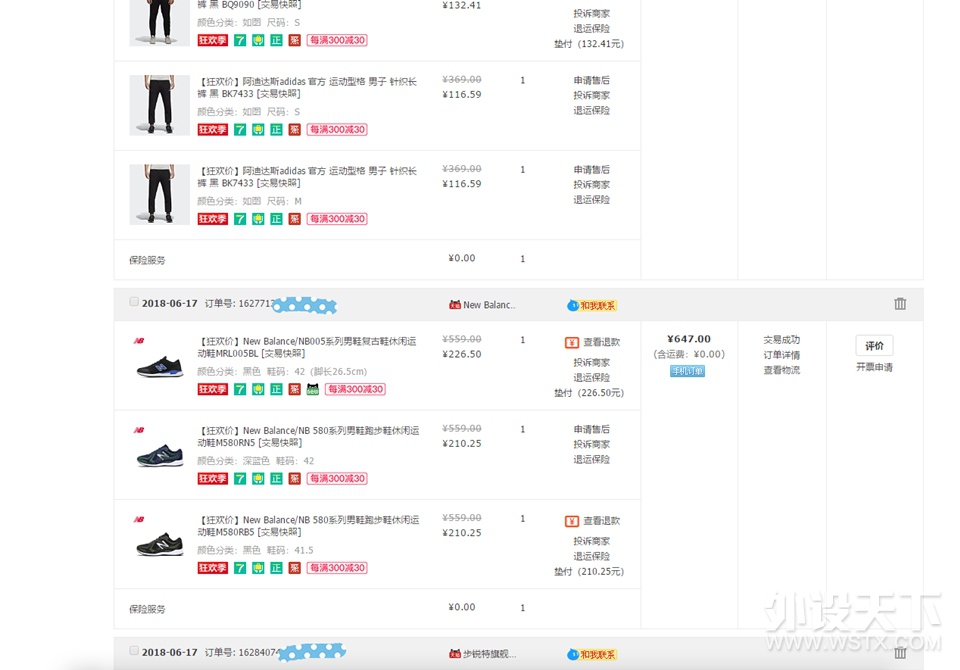Open the MRL005BL black shoe thumbnail
Viewport: 960px width, 670px height.
(x=159, y=366)
